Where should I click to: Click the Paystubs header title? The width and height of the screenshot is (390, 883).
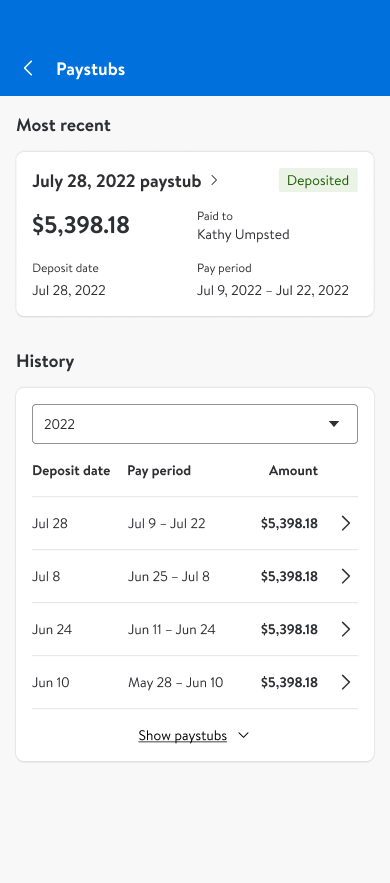[91, 69]
